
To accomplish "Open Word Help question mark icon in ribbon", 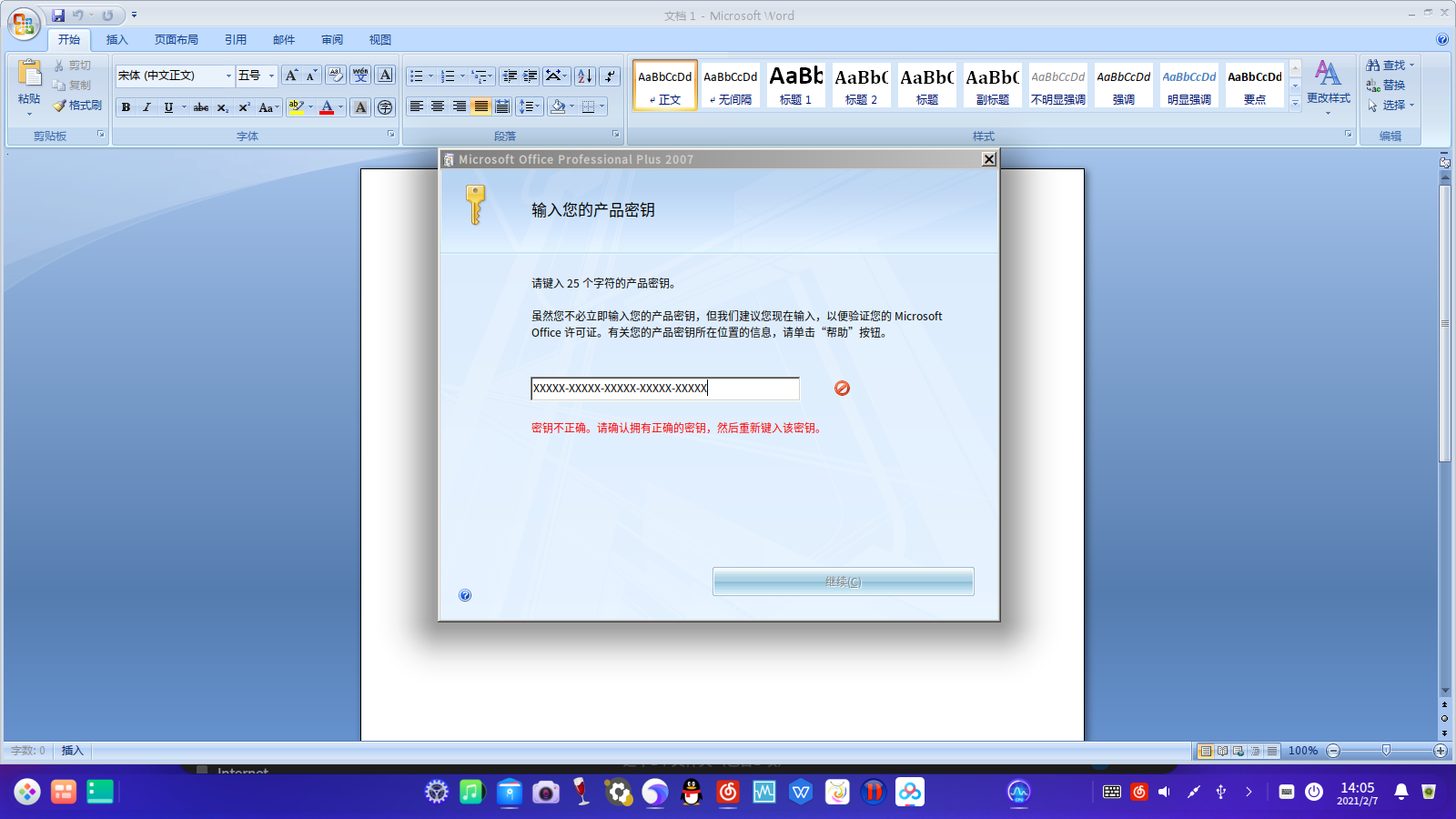I will 1442,39.
